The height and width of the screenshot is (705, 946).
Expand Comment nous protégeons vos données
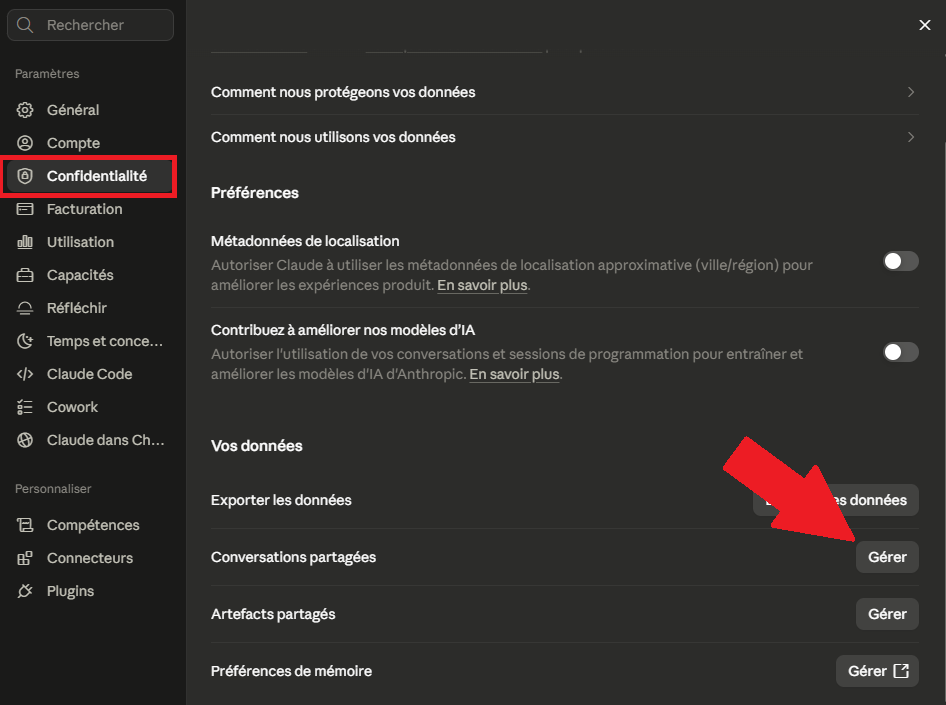tap(565, 92)
